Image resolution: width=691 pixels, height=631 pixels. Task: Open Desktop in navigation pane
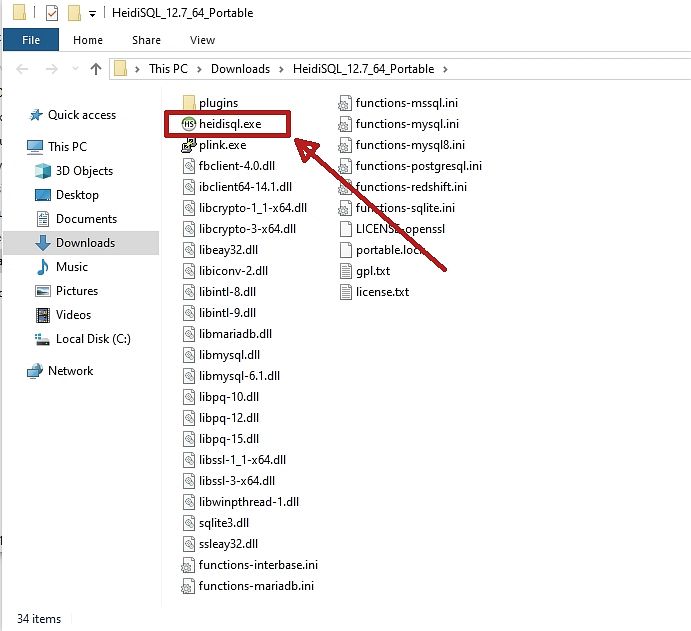pos(77,195)
